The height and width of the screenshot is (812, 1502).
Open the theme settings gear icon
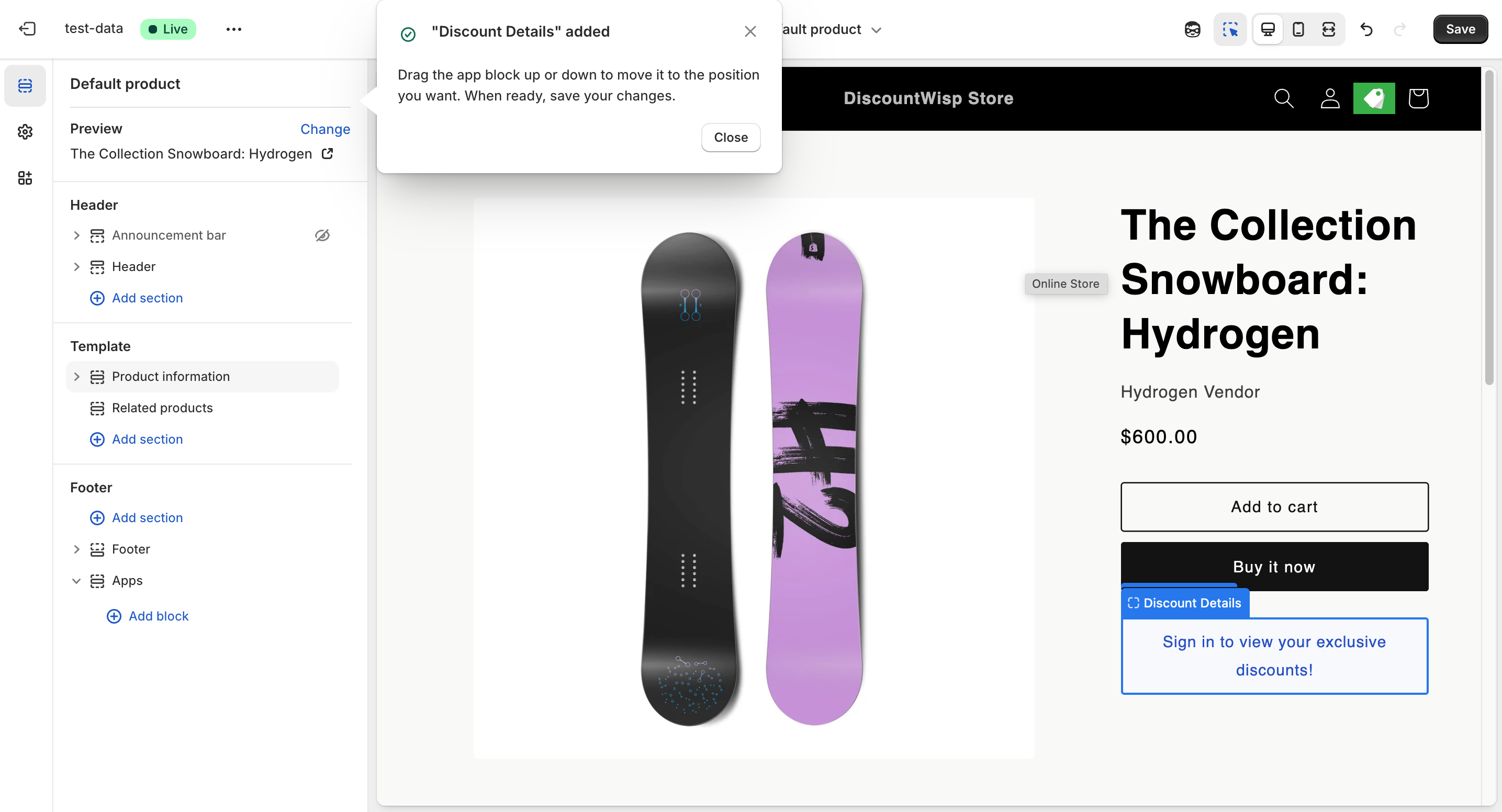click(x=25, y=132)
